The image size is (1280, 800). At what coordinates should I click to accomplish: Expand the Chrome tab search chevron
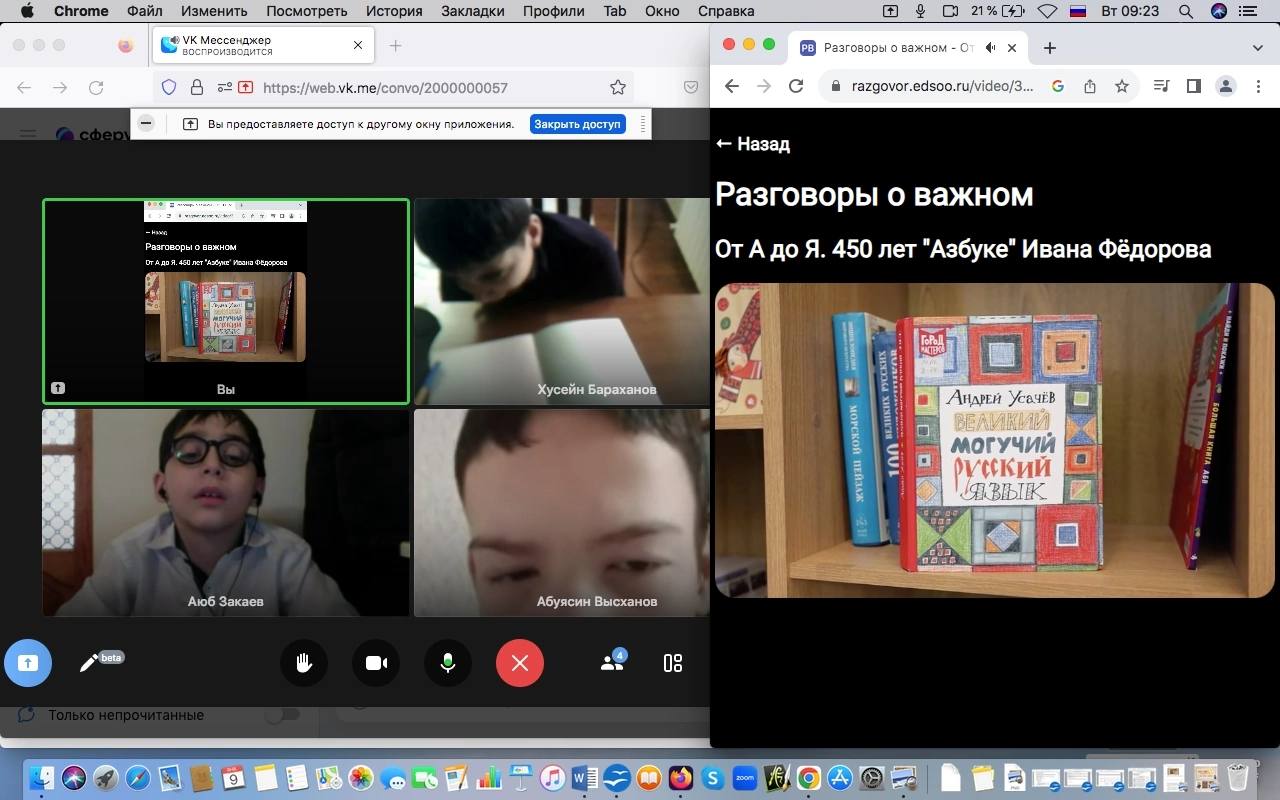point(1257,48)
